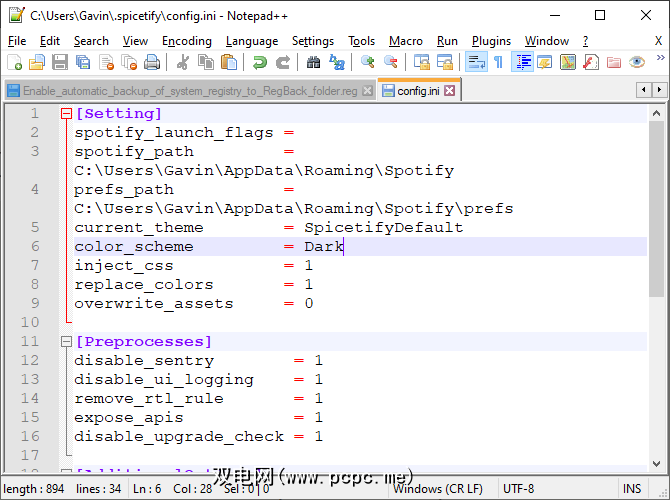Viewport: 670px width, 500px height.
Task: Click the Save All icon
Action: click(83, 63)
